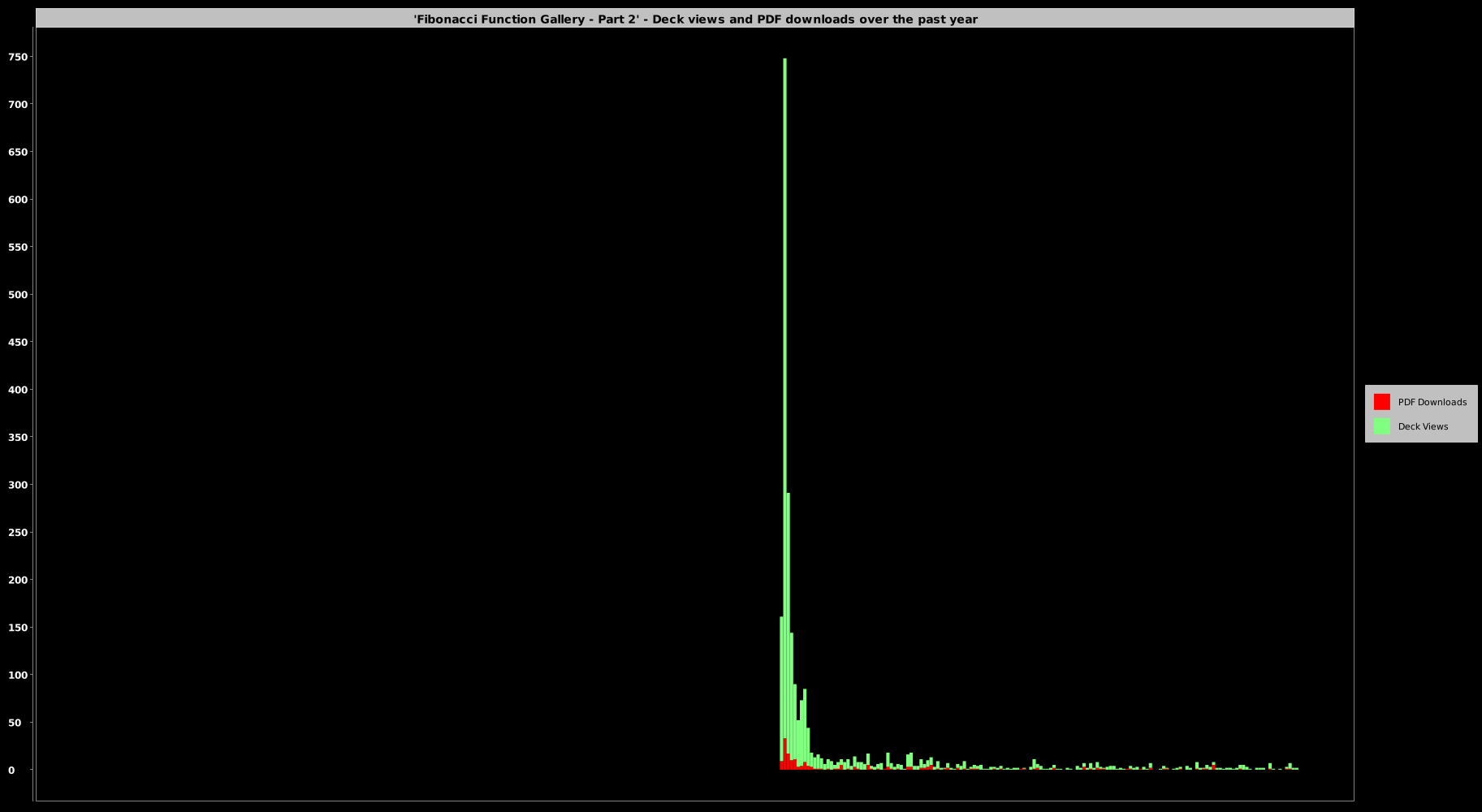Click the y-axis label 250

pyautogui.click(x=18, y=532)
